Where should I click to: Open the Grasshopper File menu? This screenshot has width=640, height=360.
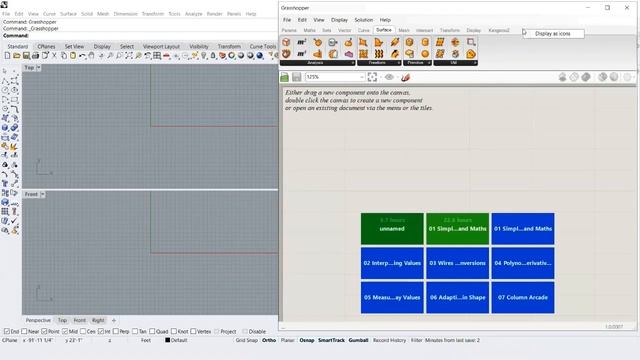[x=287, y=20]
